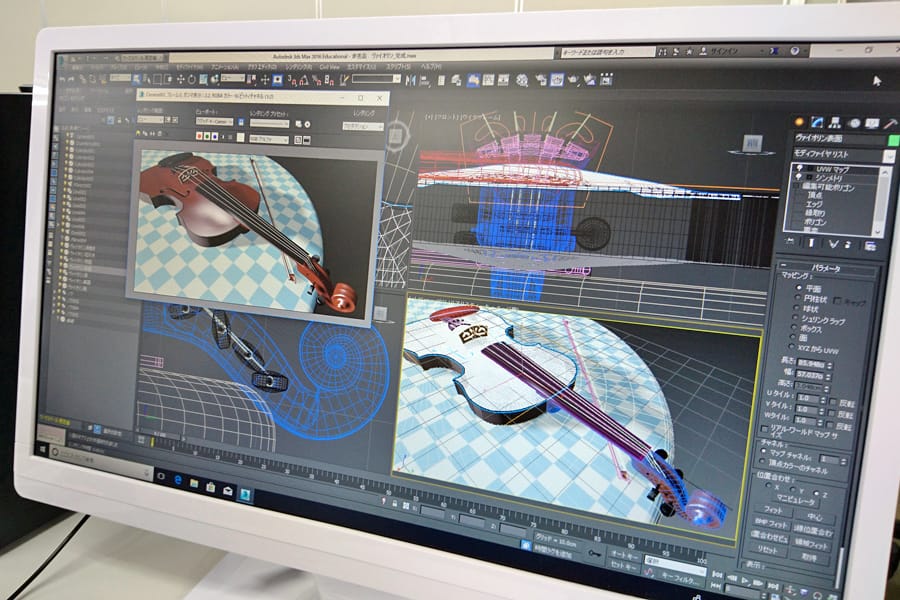Click the 取得 button
The width and height of the screenshot is (900, 600).
tap(807, 558)
